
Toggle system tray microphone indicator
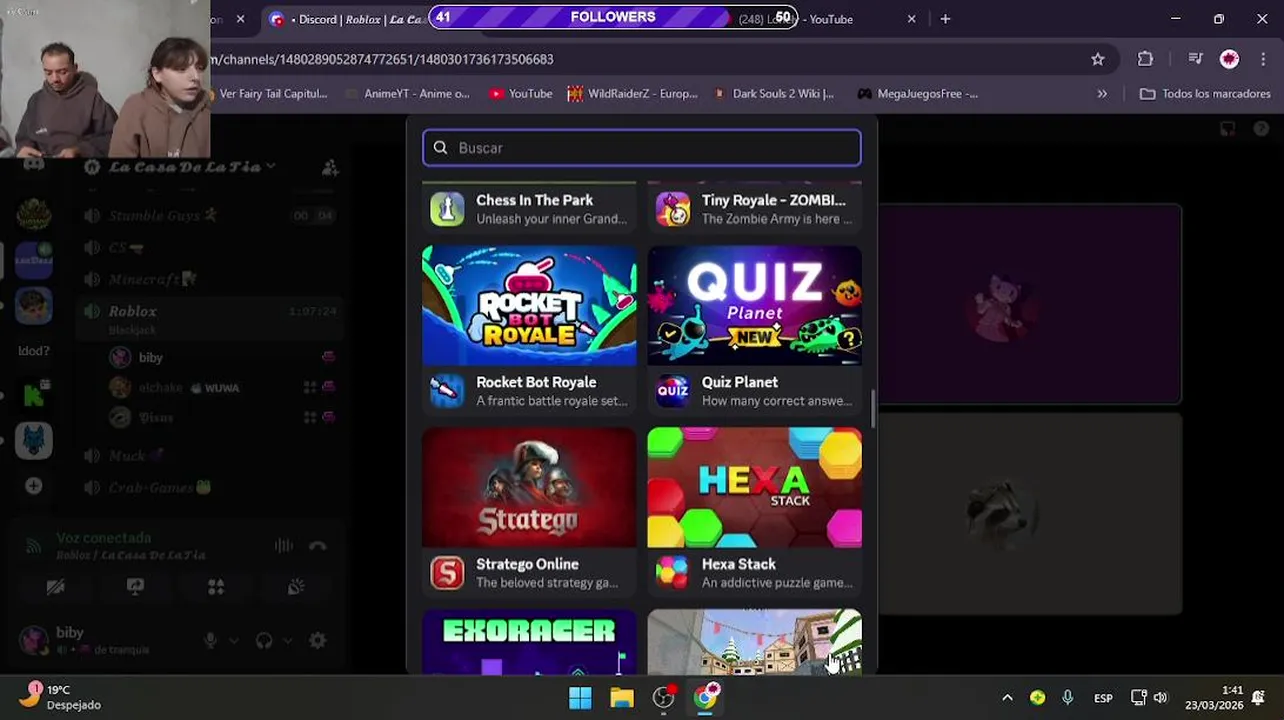1068,697
